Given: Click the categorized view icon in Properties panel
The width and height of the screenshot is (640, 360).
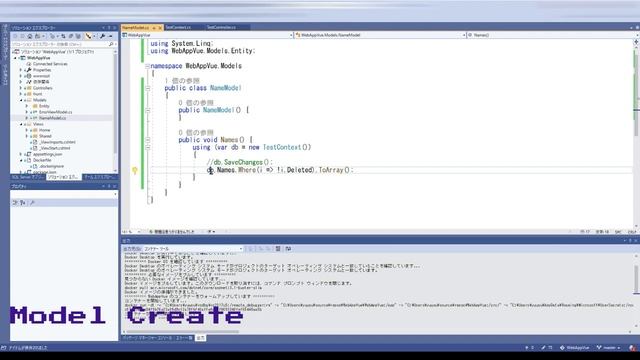Looking at the screenshot, I should pos(15,202).
